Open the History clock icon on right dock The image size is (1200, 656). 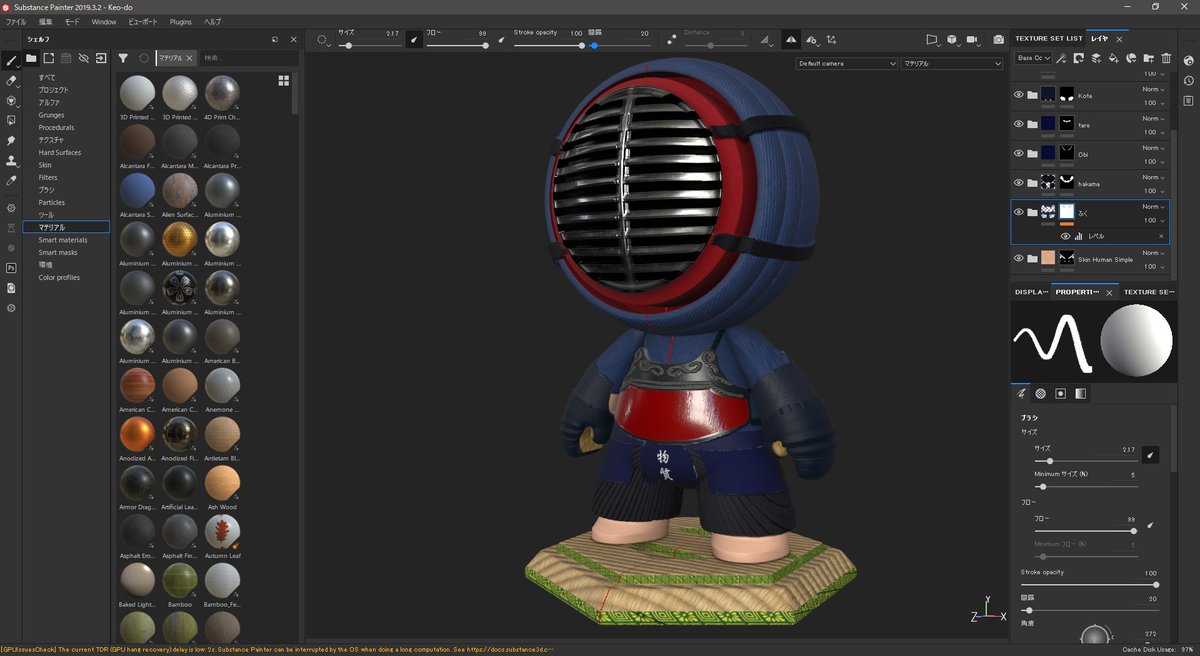point(1188,80)
